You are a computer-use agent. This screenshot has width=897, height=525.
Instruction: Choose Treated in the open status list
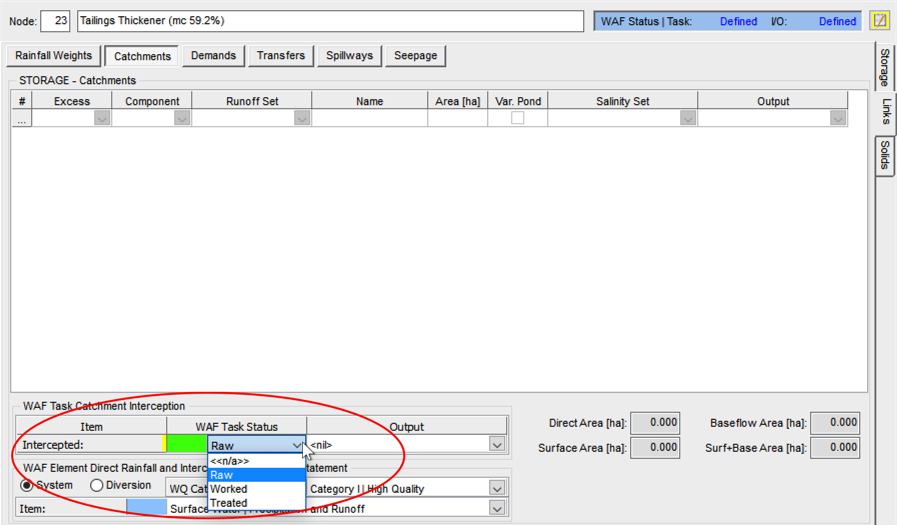pyautogui.click(x=229, y=503)
